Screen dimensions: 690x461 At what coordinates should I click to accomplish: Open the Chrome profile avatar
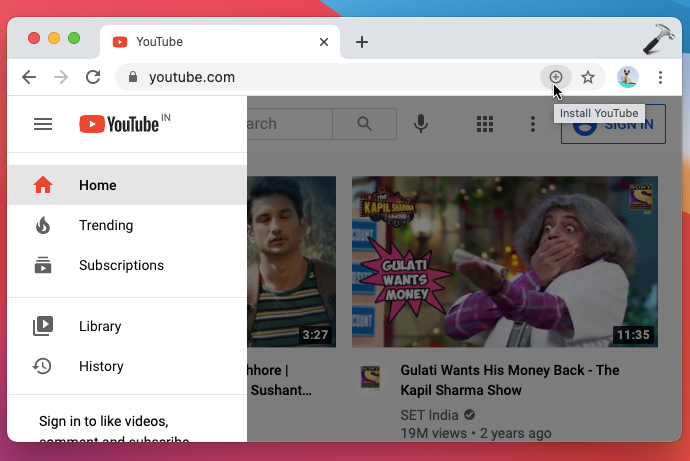pos(628,77)
